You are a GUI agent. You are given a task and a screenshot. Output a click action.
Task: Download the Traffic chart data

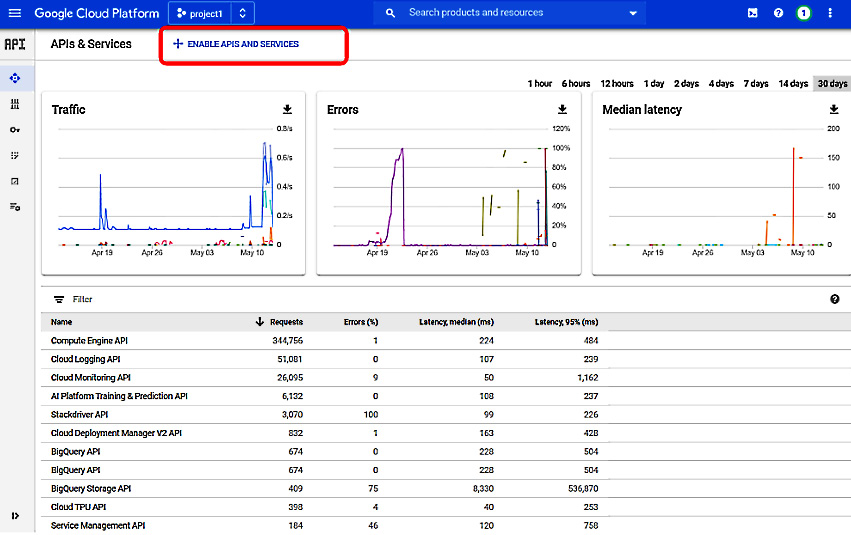tap(288, 110)
